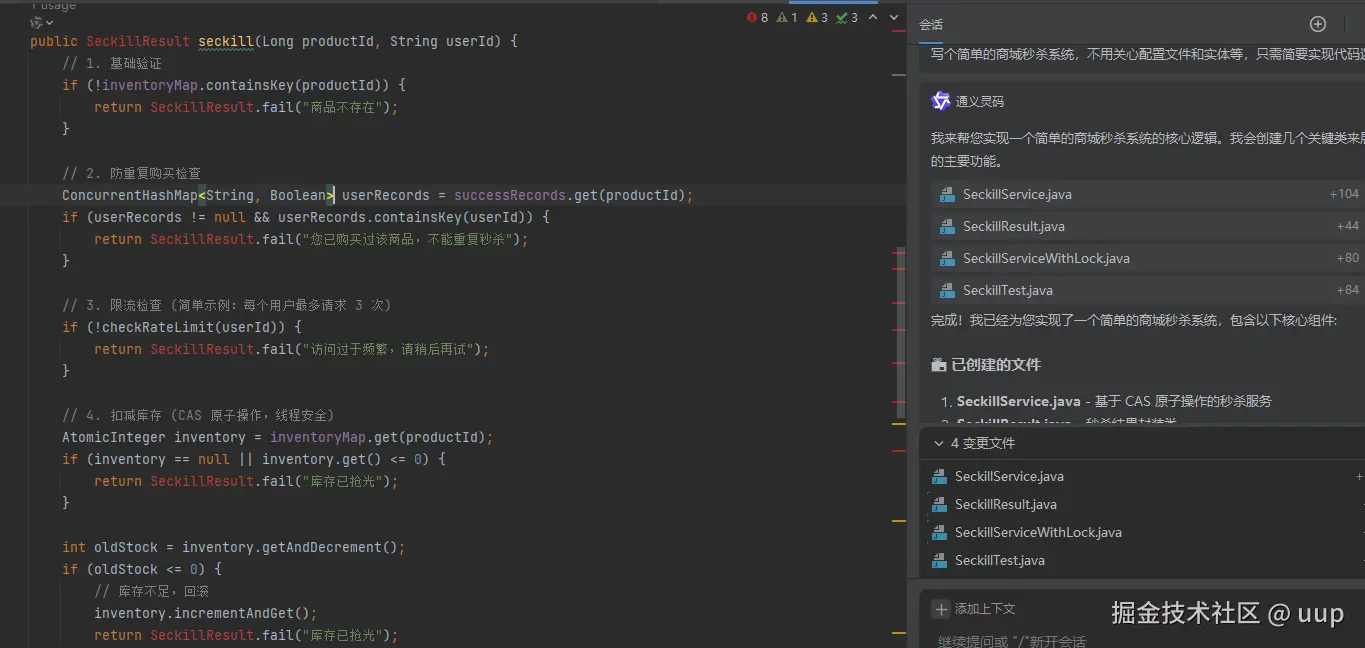Image resolution: width=1365 pixels, height=648 pixels.
Task: Switch to the 会话 tab
Action: pos(931,25)
